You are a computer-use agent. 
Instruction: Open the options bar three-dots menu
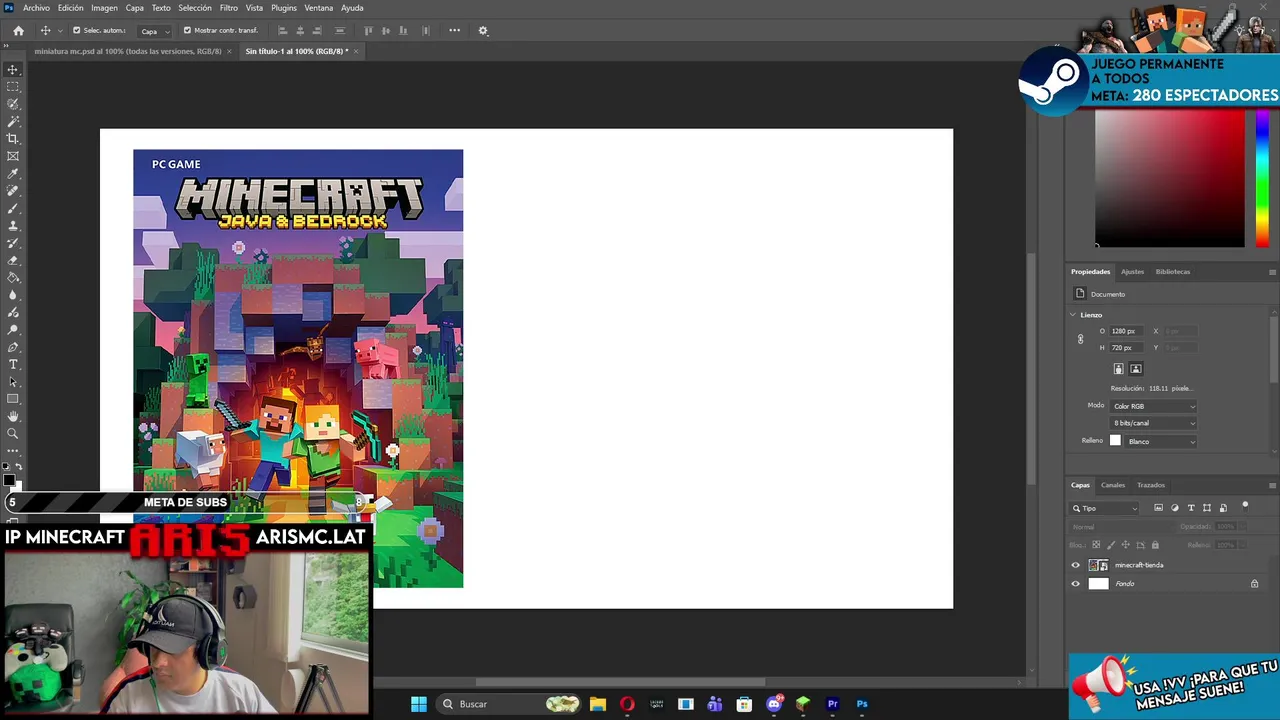454,30
